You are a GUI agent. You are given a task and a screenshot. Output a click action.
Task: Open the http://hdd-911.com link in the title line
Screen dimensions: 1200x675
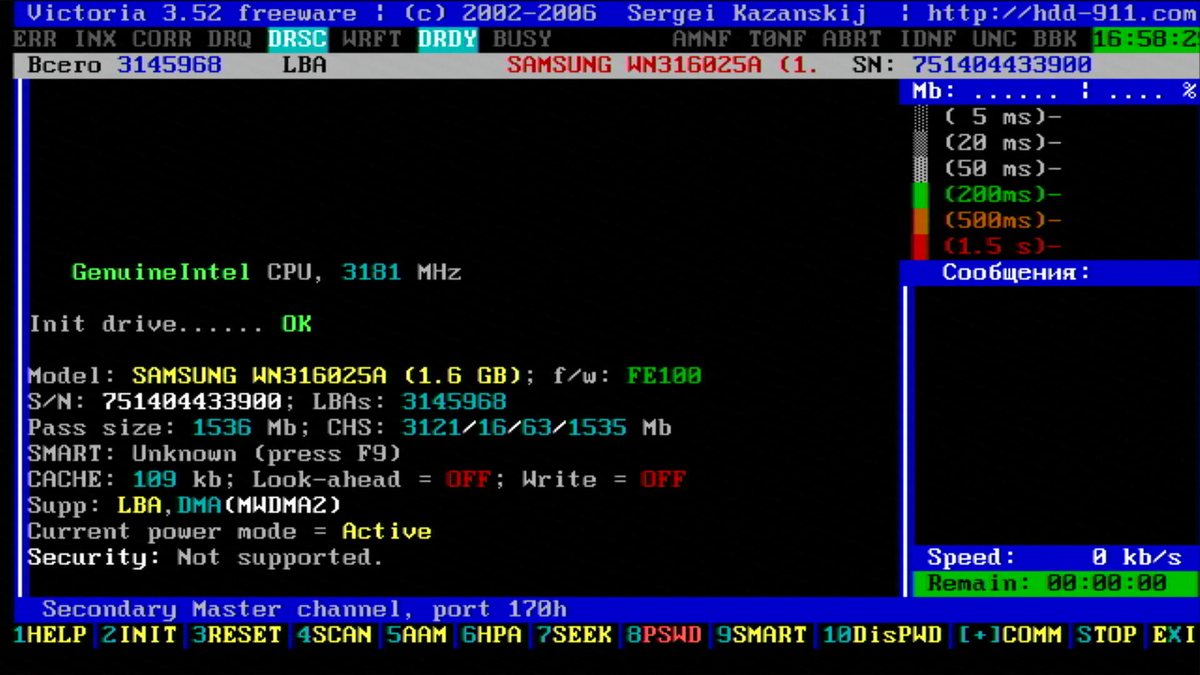coord(1062,14)
